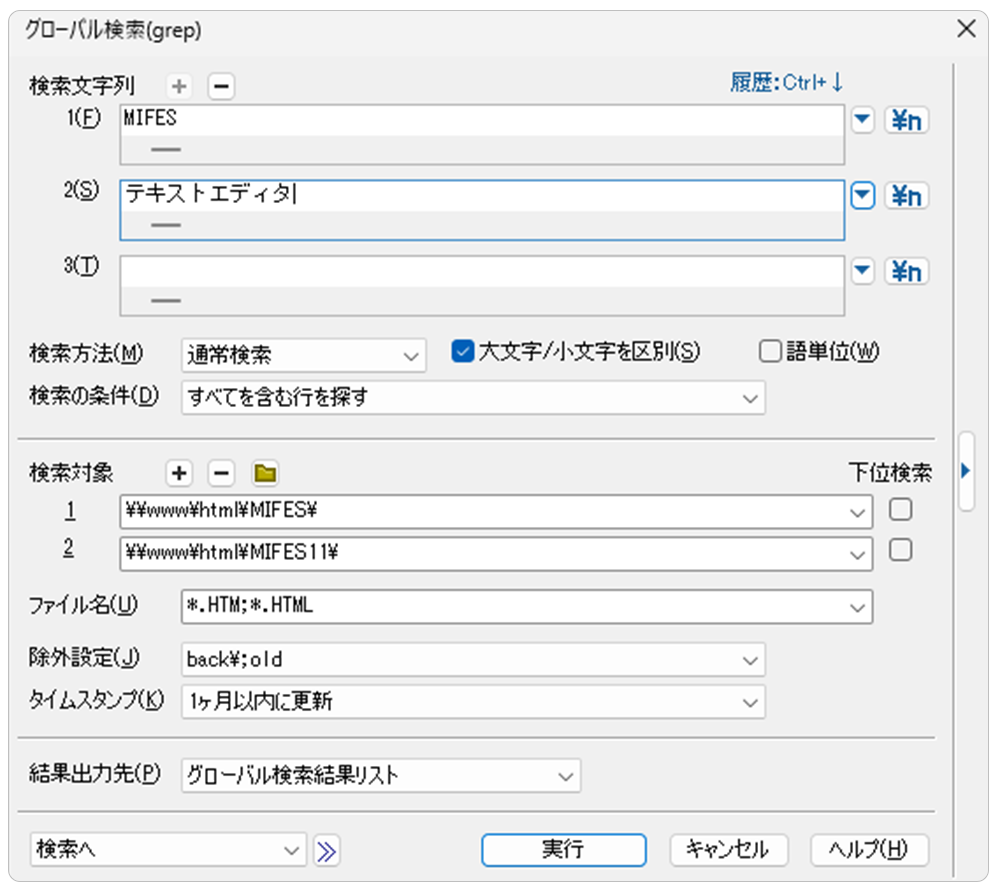Click into the third search string field
This screenshot has height=890, width=1000.
tap(480, 271)
